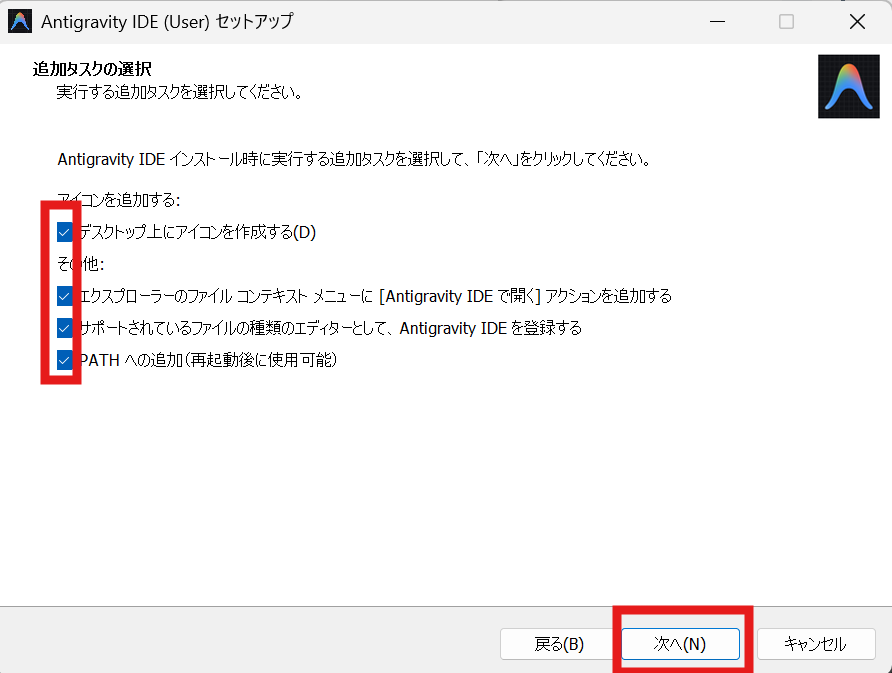Toggle the supported file types editor registration checkbox (サポートされているファイル)
Image resolution: width=892 pixels, height=673 pixels.
click(64, 328)
